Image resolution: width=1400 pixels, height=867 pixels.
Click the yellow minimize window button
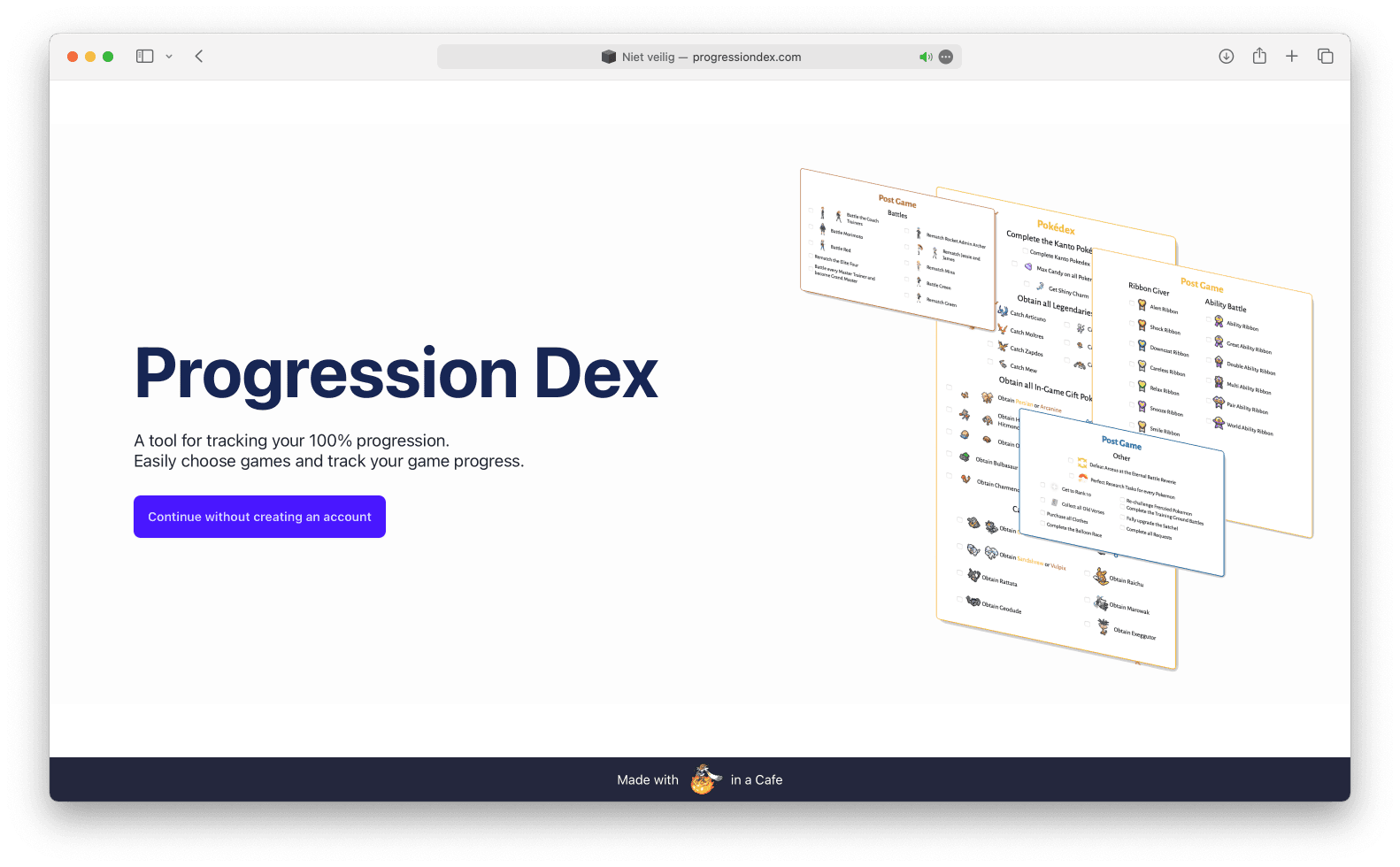(90, 57)
